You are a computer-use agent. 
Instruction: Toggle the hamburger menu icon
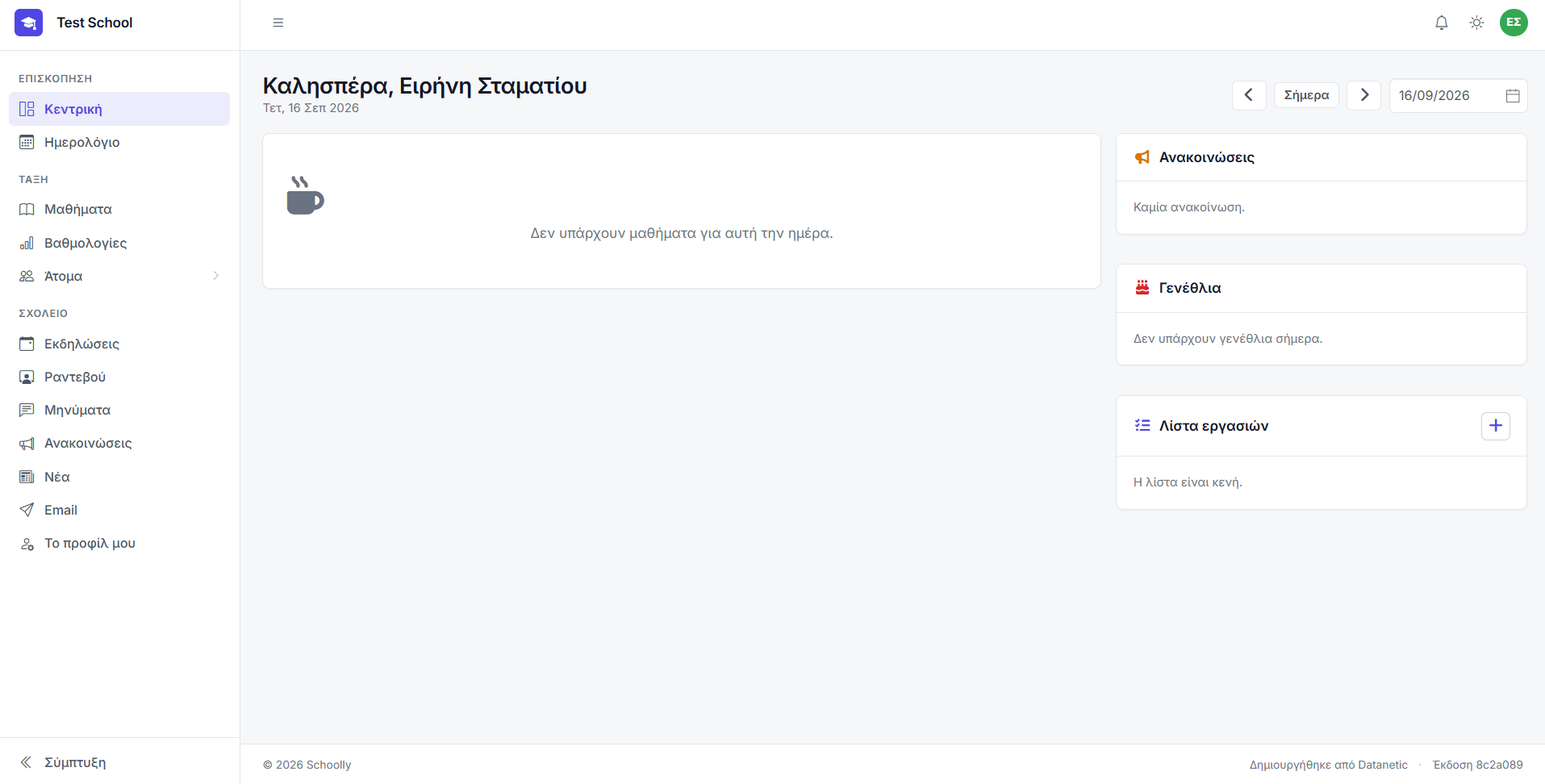coord(278,23)
